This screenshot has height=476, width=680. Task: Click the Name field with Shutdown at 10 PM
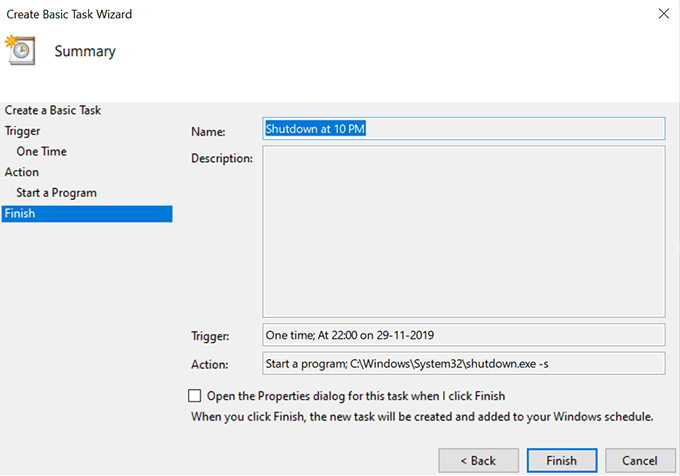click(463, 128)
